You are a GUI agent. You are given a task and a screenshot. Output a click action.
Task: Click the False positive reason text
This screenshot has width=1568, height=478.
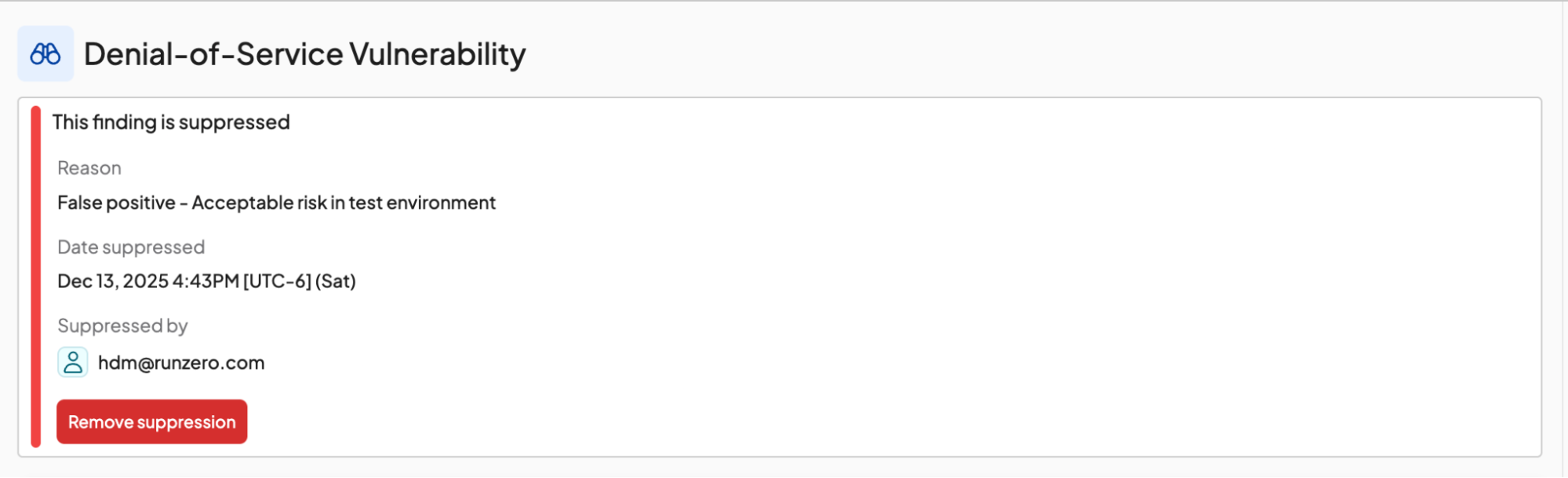point(116,203)
